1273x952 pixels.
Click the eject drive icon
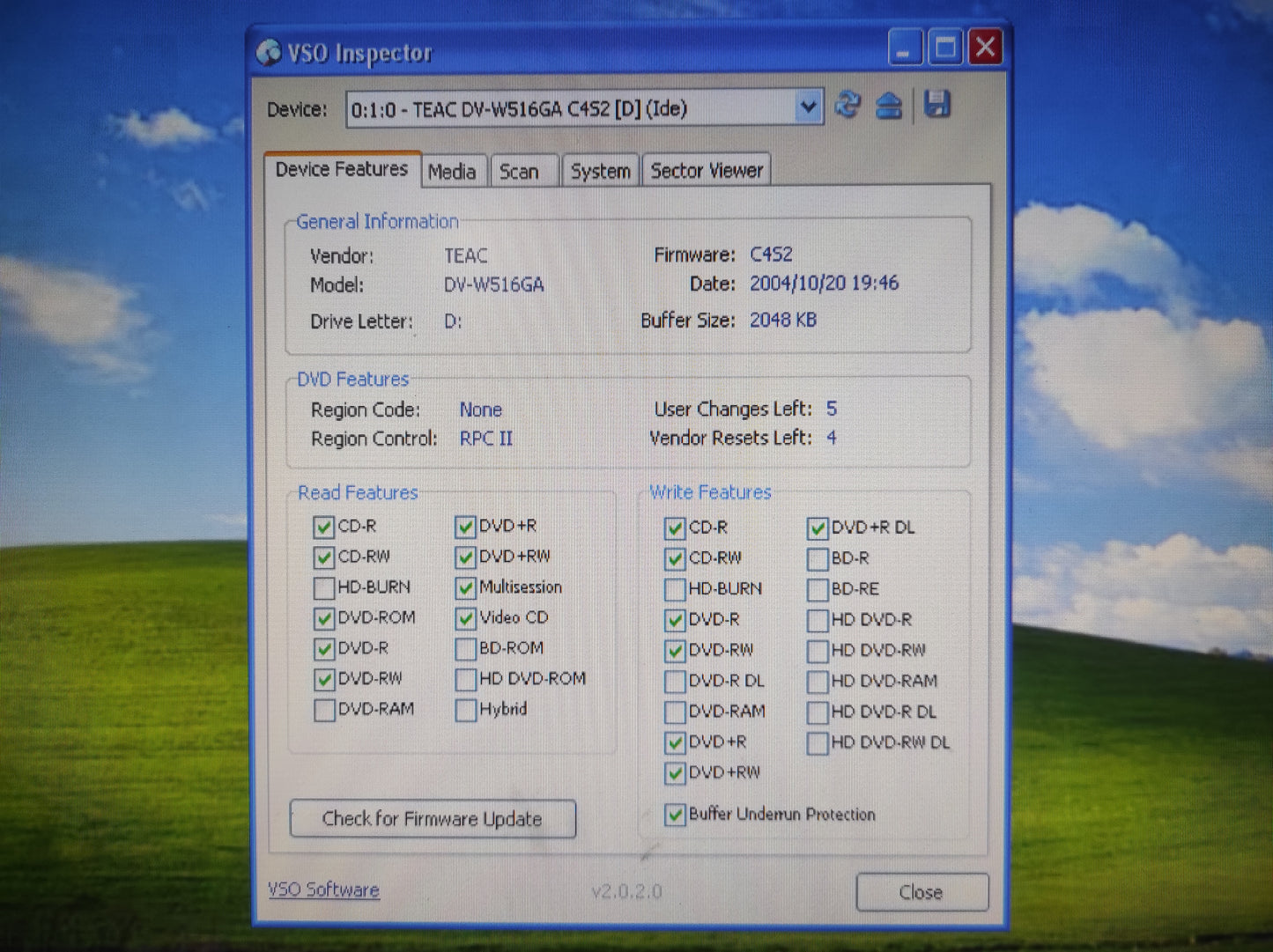(x=889, y=107)
